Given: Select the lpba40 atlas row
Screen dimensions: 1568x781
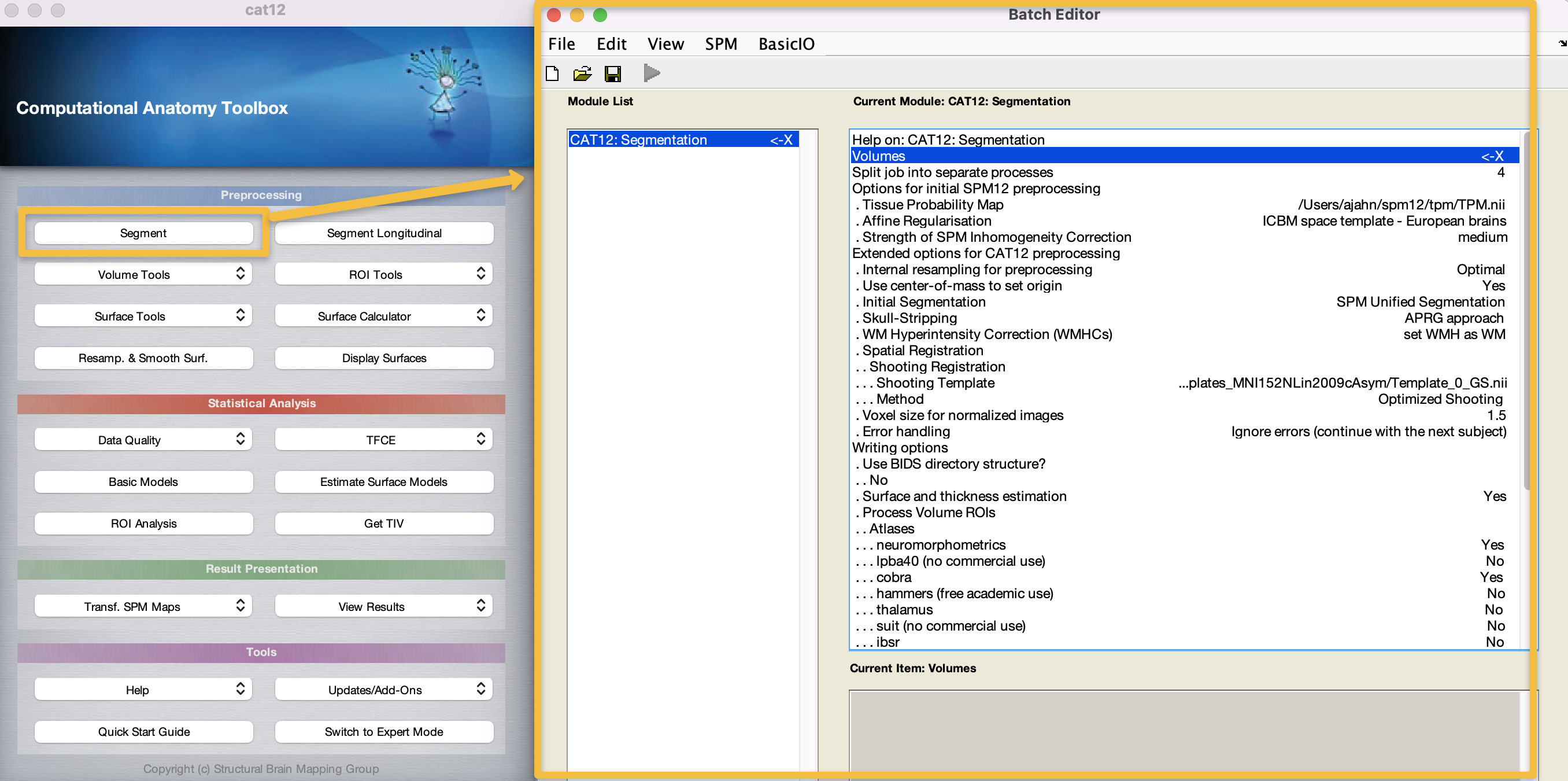Looking at the screenshot, I should tap(1185, 561).
